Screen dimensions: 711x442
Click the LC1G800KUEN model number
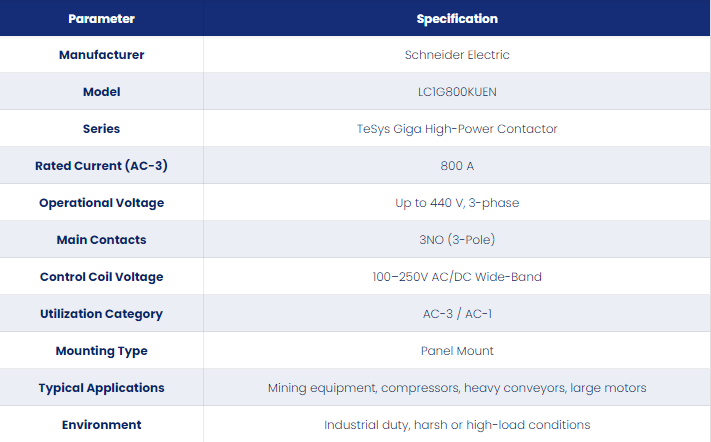(x=457, y=92)
